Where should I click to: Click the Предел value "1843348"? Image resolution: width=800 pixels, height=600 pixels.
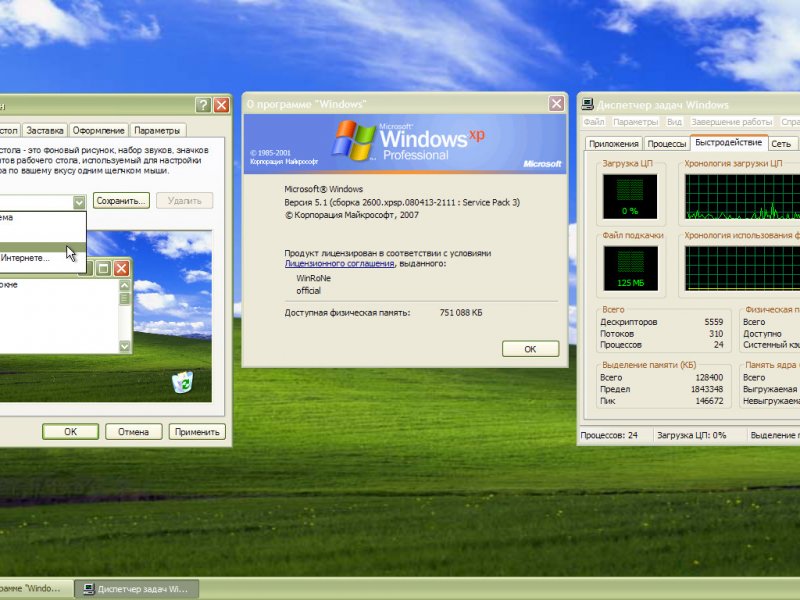click(x=707, y=389)
